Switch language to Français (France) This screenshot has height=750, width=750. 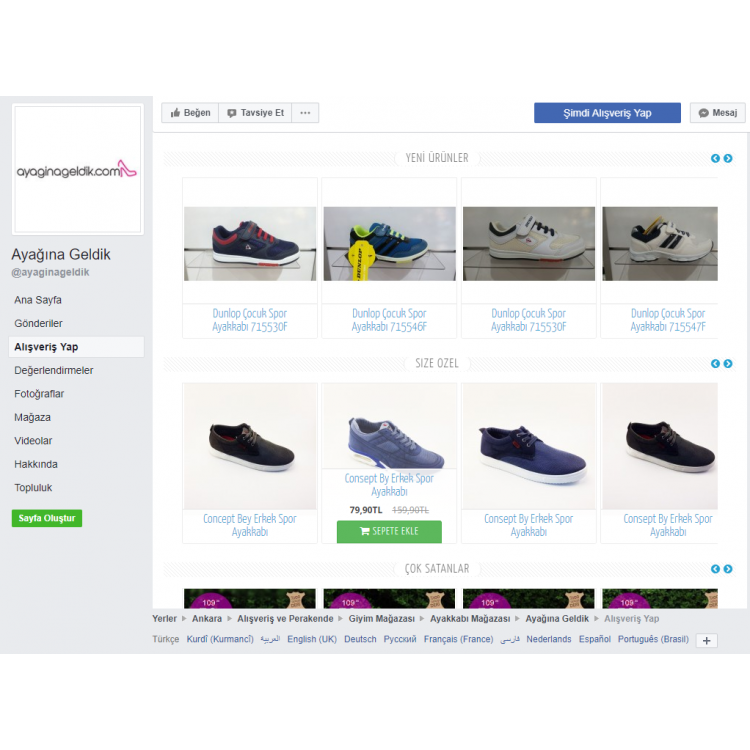(458, 639)
